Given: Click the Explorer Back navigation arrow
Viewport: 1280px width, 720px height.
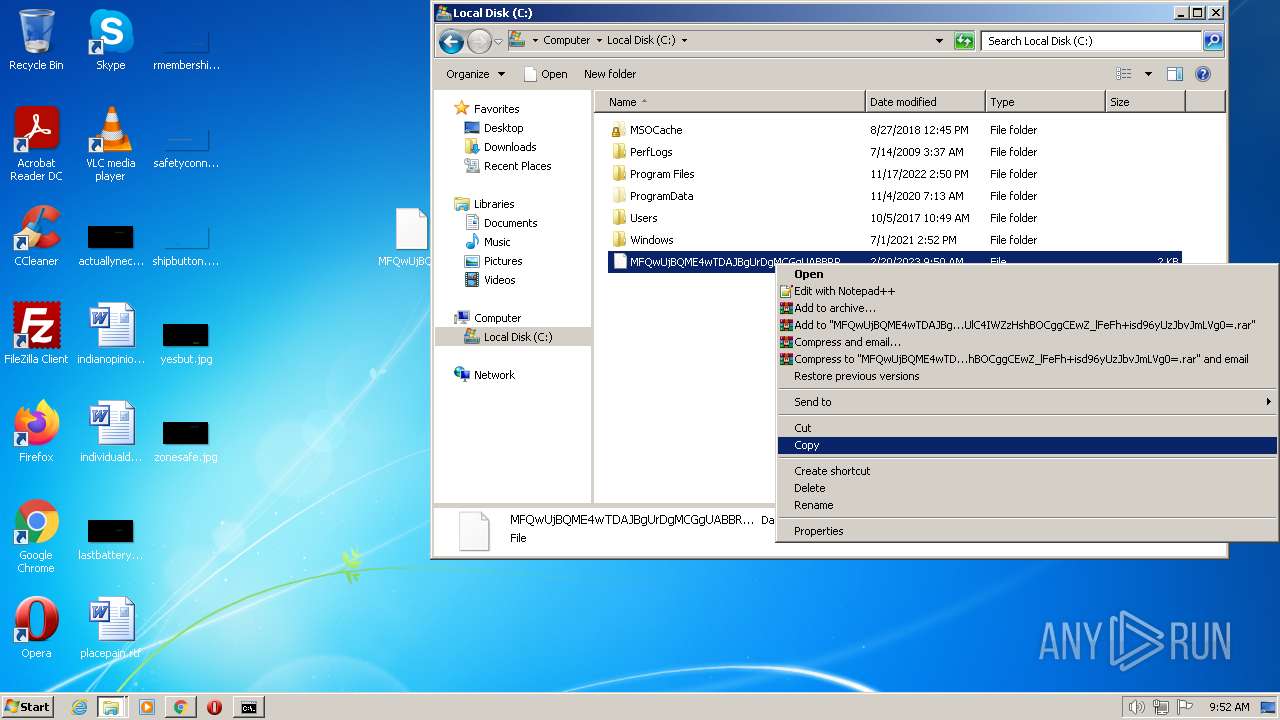Looking at the screenshot, I should tap(451, 41).
